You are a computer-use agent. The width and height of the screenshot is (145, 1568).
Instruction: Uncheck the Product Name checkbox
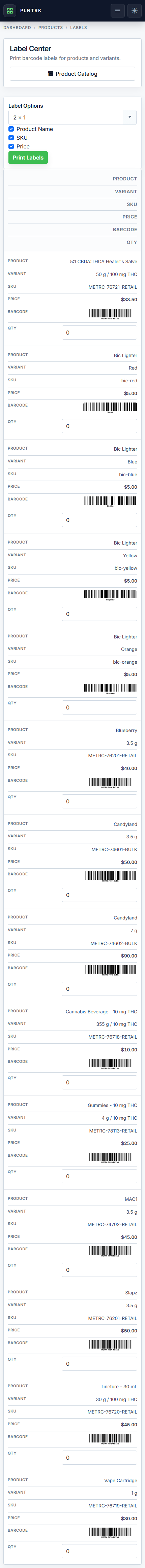pyautogui.click(x=11, y=129)
